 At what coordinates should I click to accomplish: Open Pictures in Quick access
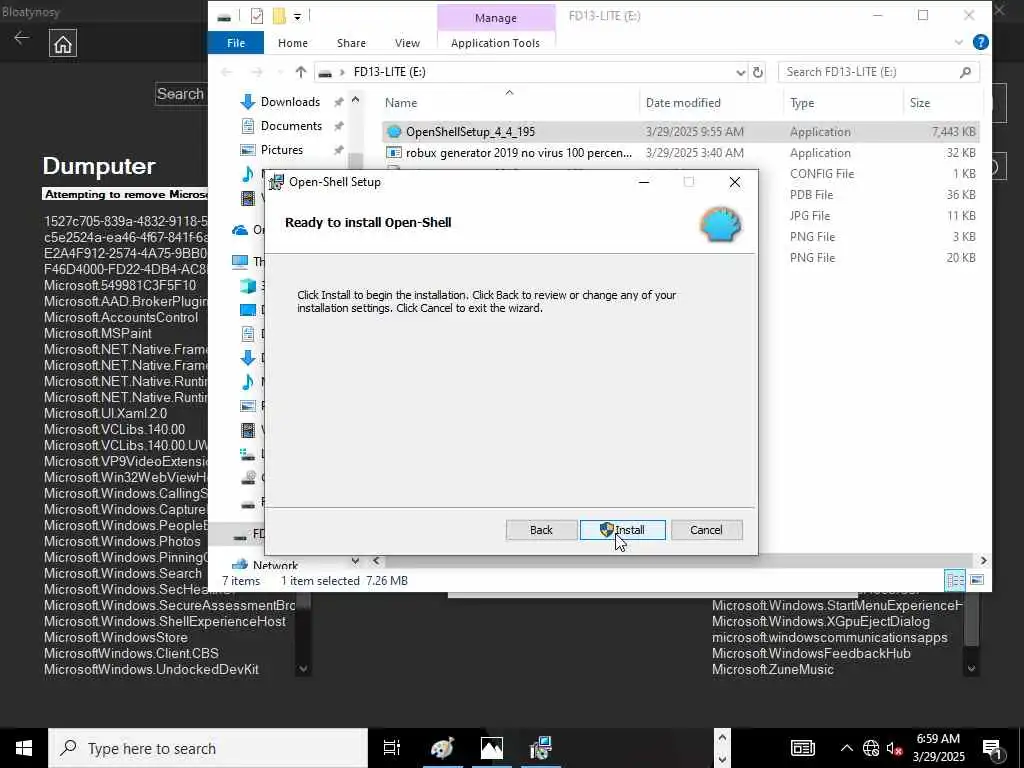281,150
